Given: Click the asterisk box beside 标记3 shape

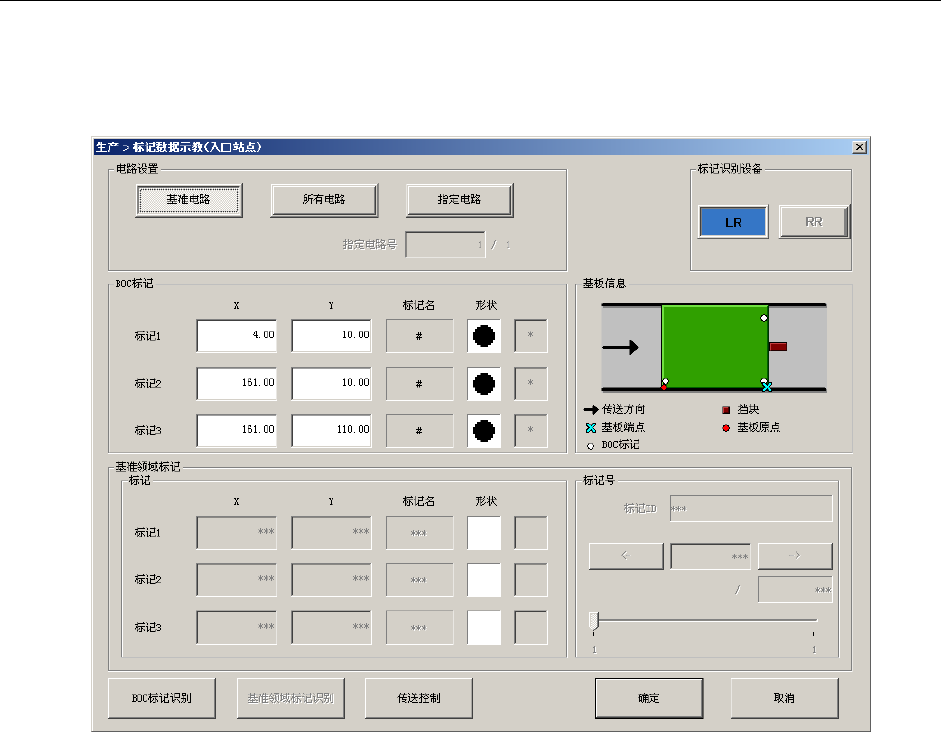Looking at the screenshot, I should [x=531, y=430].
